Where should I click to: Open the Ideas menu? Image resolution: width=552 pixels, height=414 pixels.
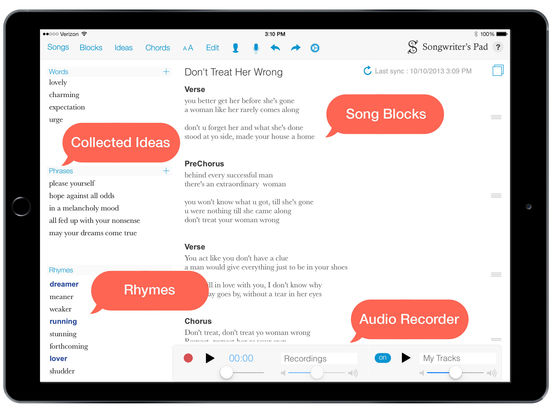124,48
